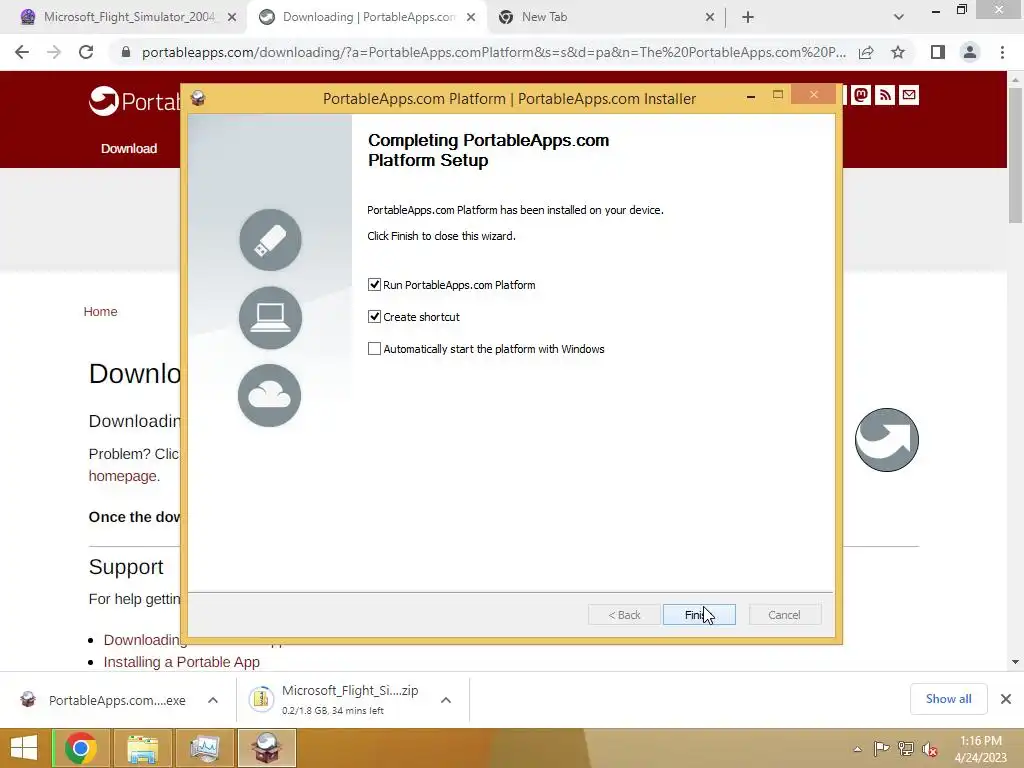Screen dimensions: 1024x768
Task: Open the Windows Start button
Action: (x=24, y=748)
